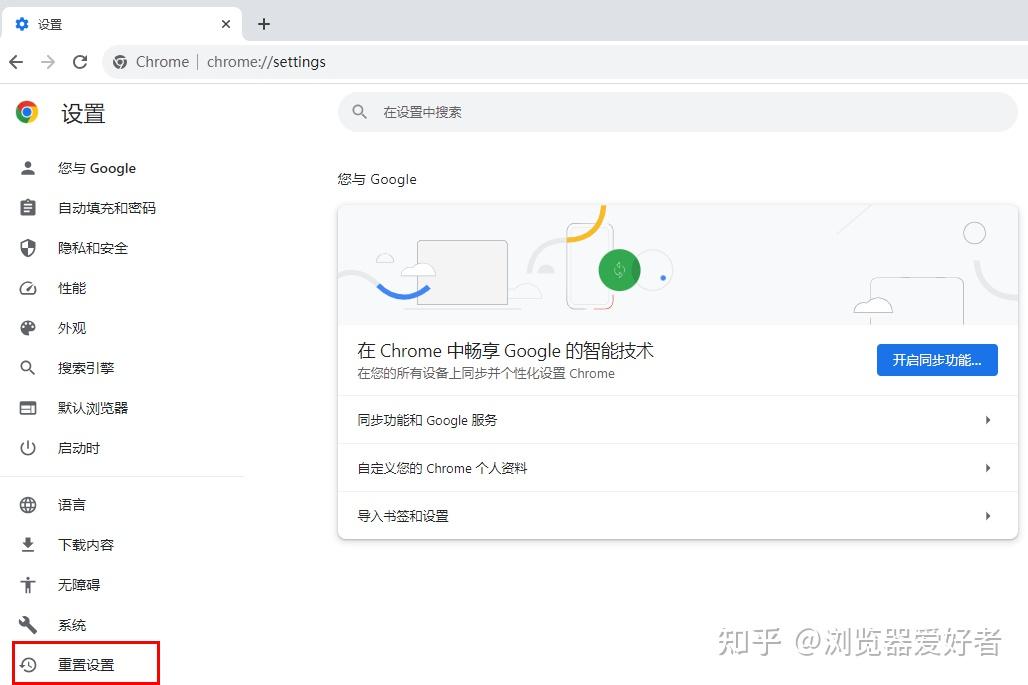Open 自定义您的 Chrome 个人资料 row
Image resolution: width=1028 pixels, height=685 pixels.
(677, 468)
